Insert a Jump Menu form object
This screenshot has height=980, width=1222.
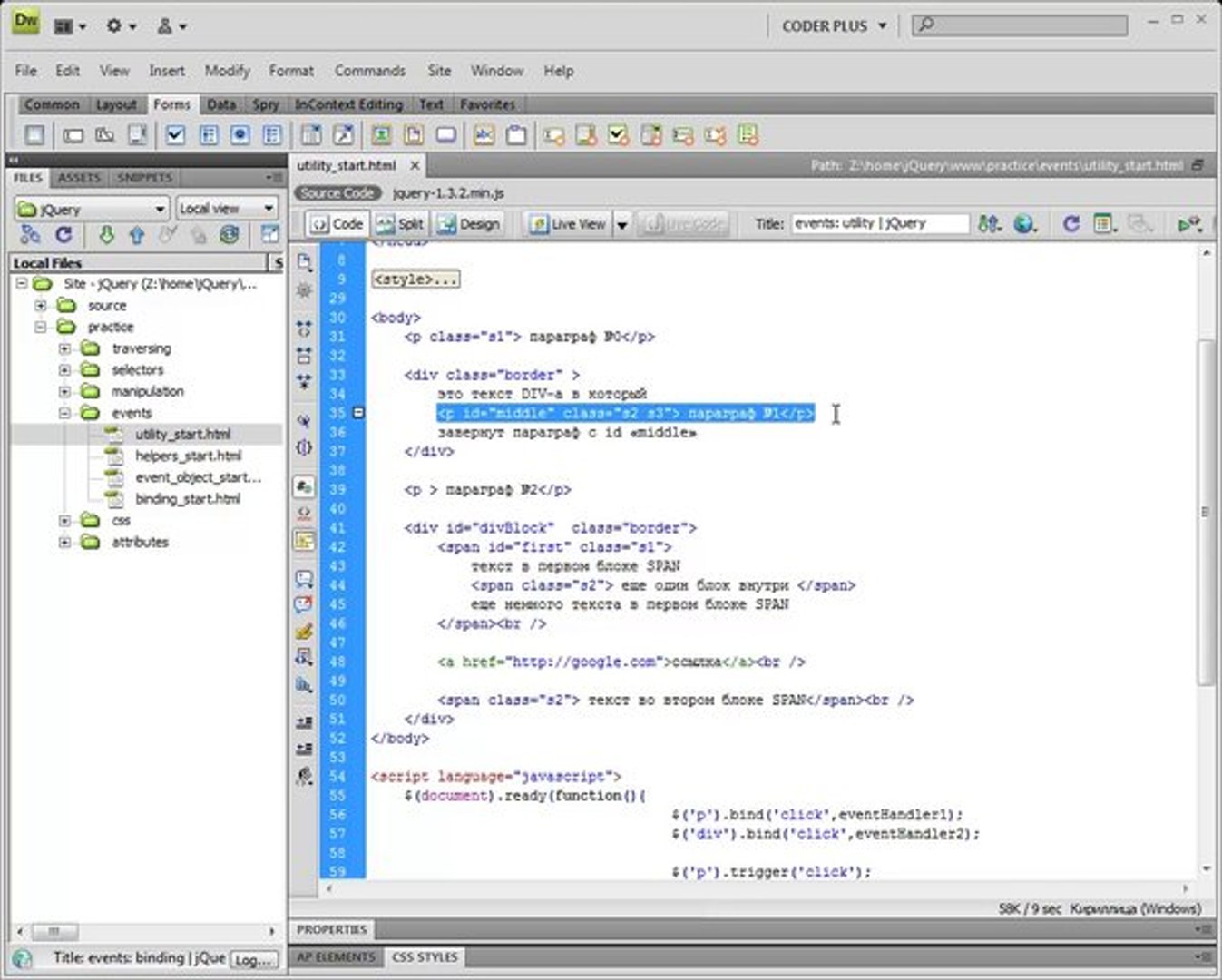[x=343, y=135]
